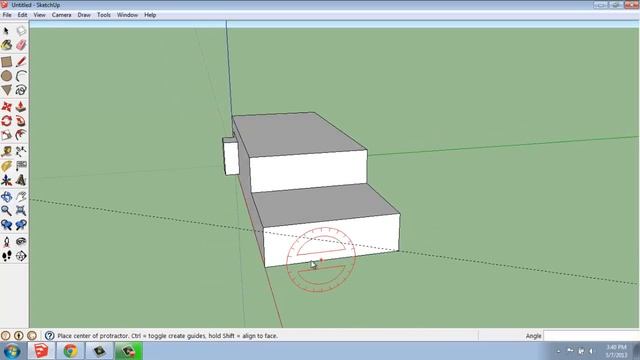Show hidden system tray icons

(558, 351)
